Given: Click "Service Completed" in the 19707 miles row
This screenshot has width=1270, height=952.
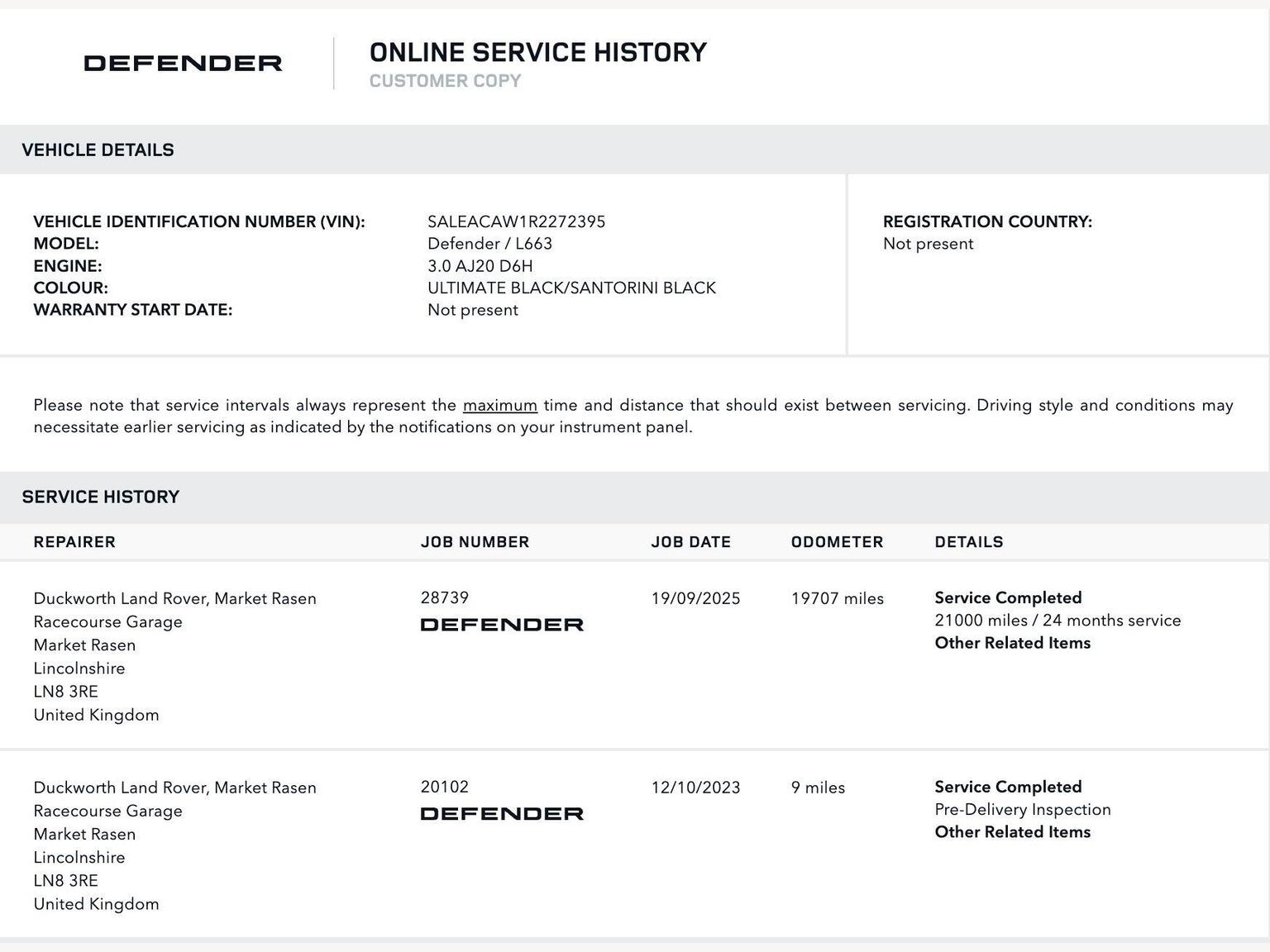Looking at the screenshot, I should [x=1008, y=597].
